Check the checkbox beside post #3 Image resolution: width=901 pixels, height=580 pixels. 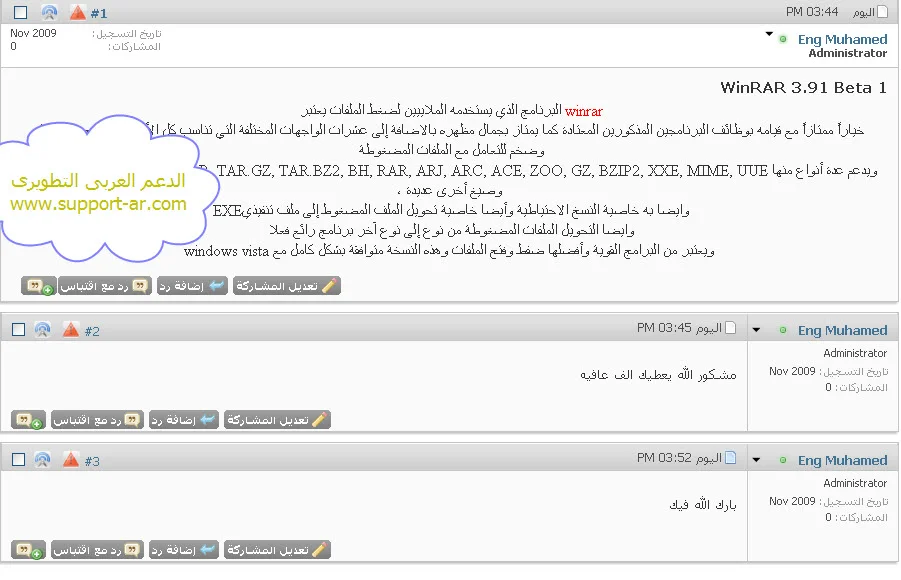(x=17, y=460)
